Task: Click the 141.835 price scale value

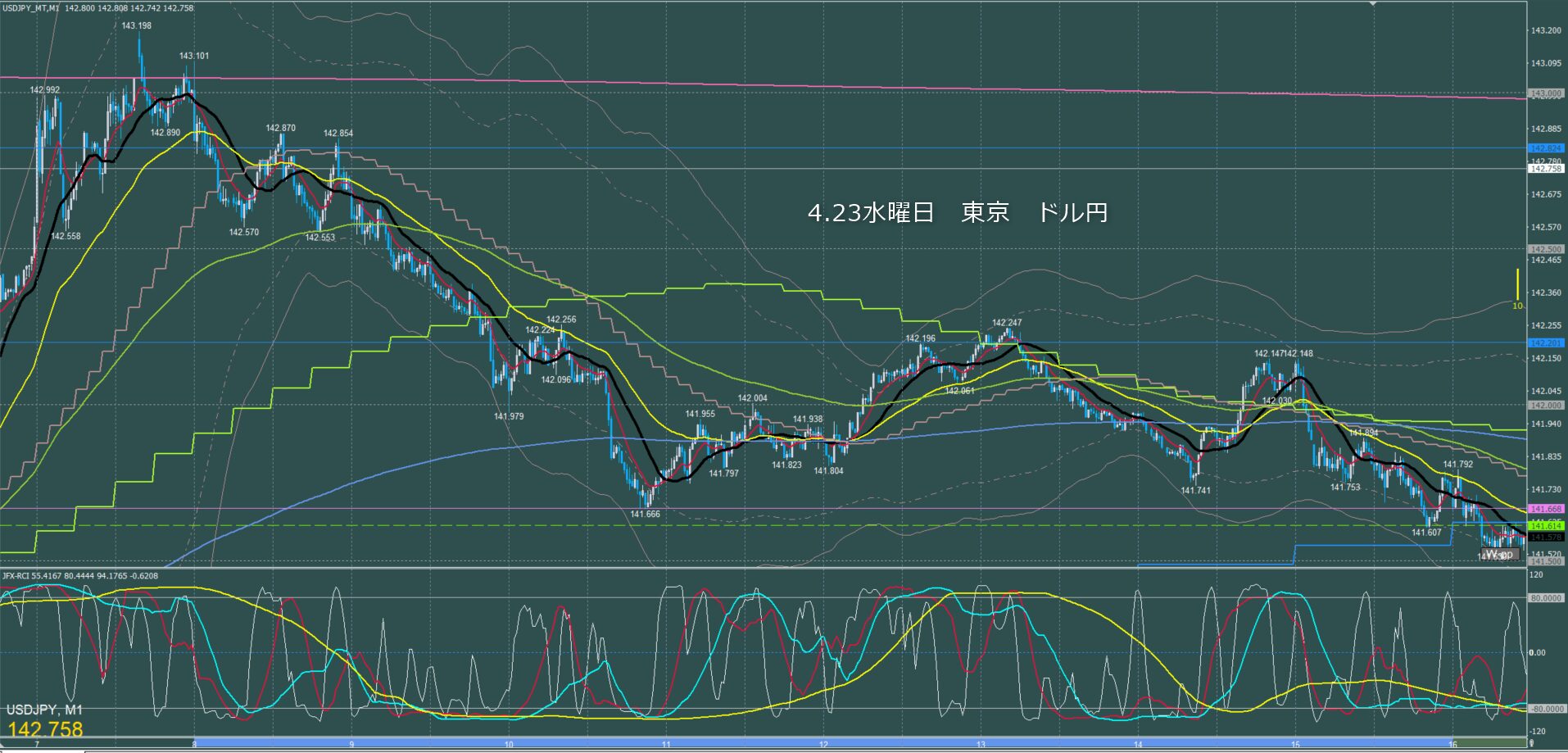Action: click(x=1546, y=456)
